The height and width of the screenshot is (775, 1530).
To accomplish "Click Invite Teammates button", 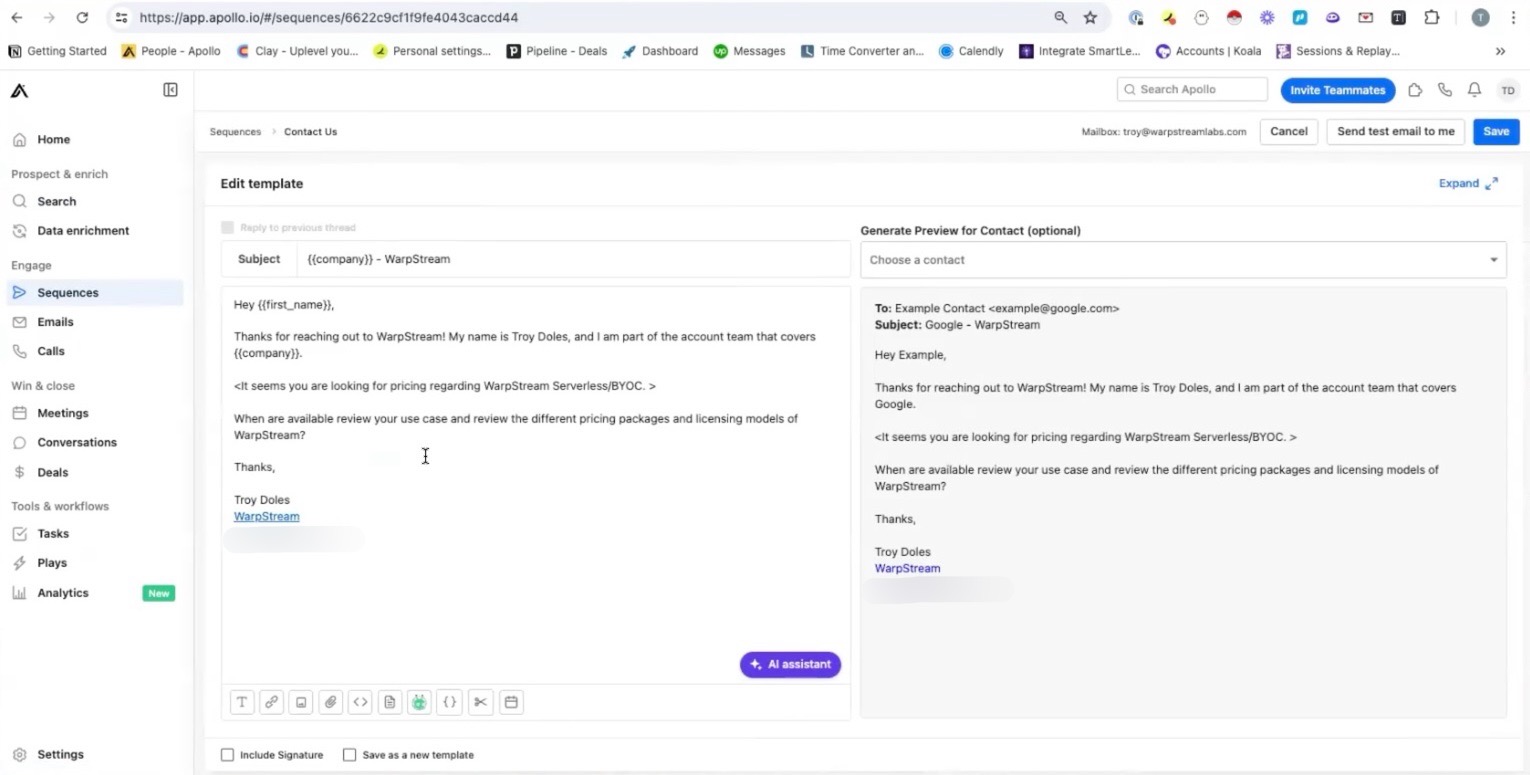I will tap(1337, 90).
